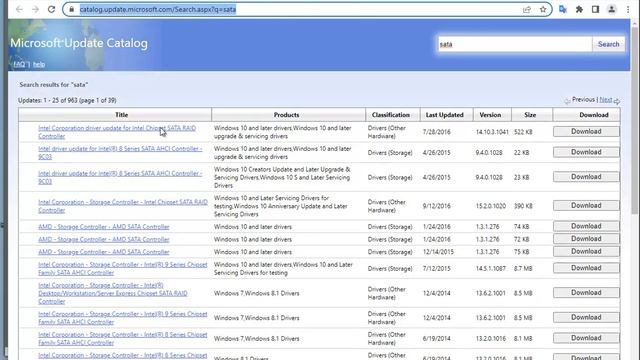Open Intel 8 Series Chipset link dated 6/19/2014 8.1 MB Windows 7
Screen dimensions: 640x360
coord(122,338)
